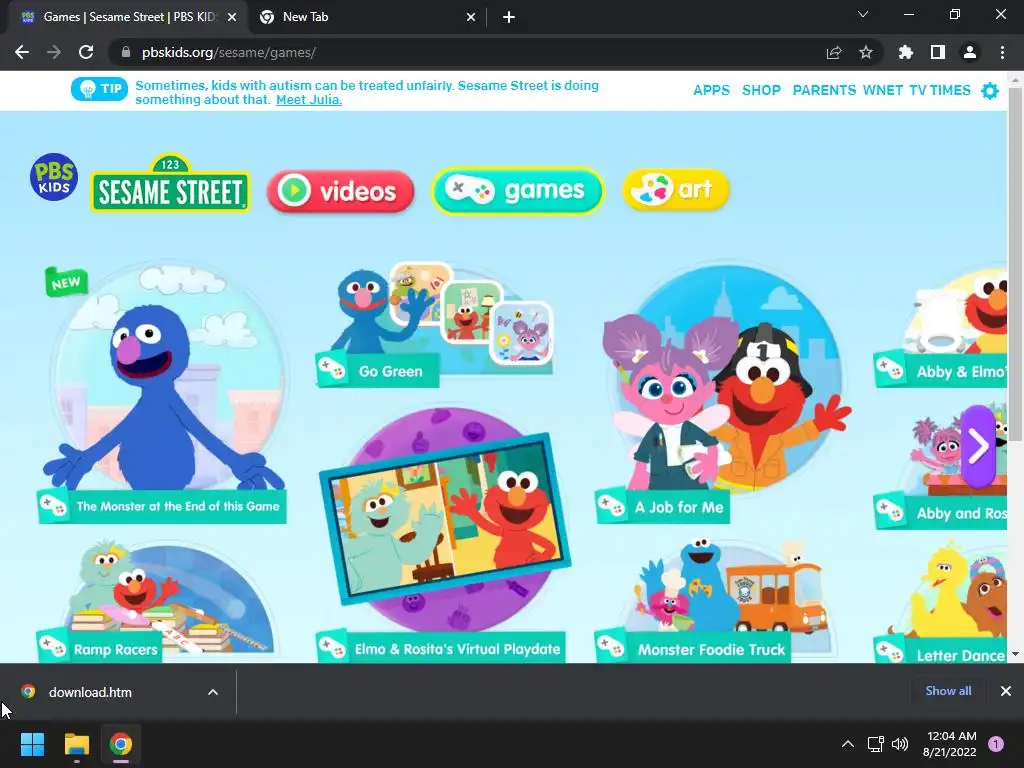Click the TIP lightbulb badge
The image size is (1024, 768).
(99, 89)
